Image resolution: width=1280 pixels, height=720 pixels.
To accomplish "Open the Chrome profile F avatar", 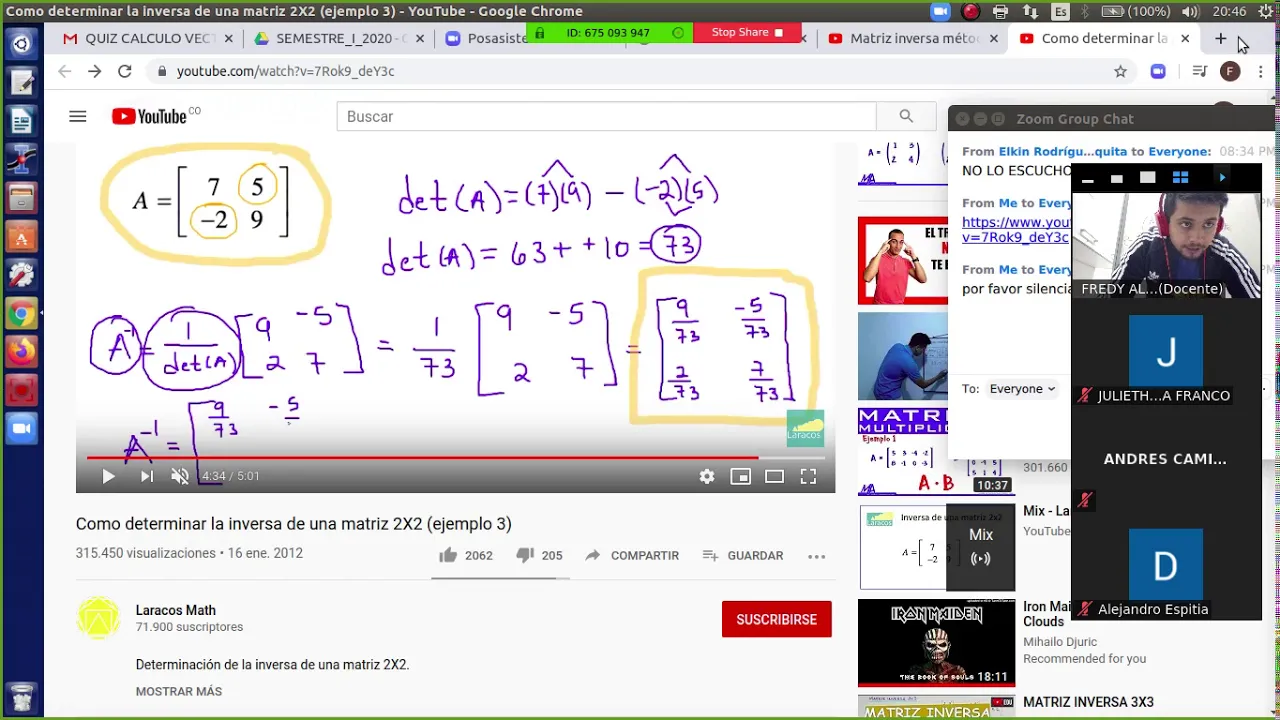I will pos(1230,71).
